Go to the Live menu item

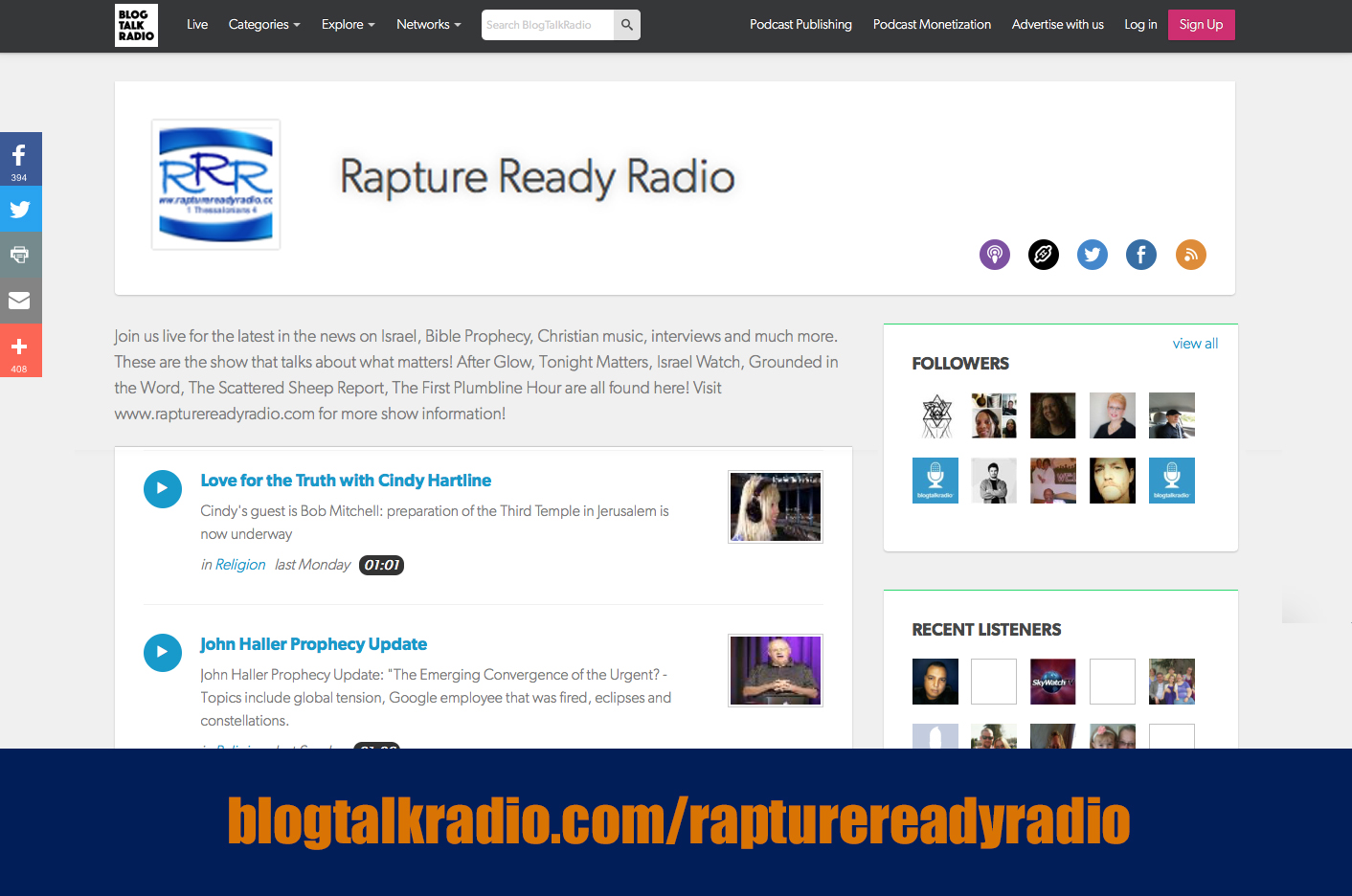pyautogui.click(x=197, y=25)
